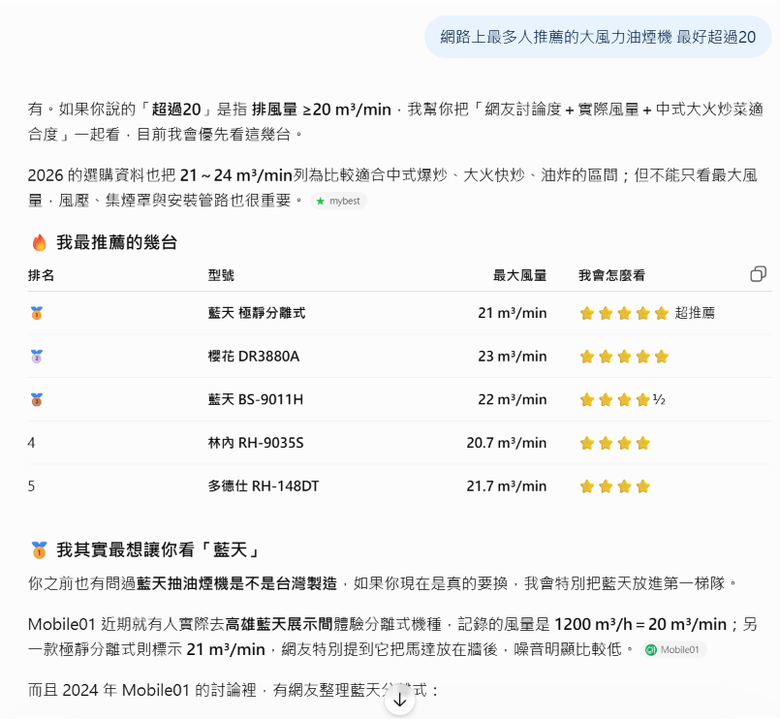Click the heading 我其實最想讓你看「藍天」
Image resolution: width=780 pixels, height=719 pixels.
tap(159, 550)
